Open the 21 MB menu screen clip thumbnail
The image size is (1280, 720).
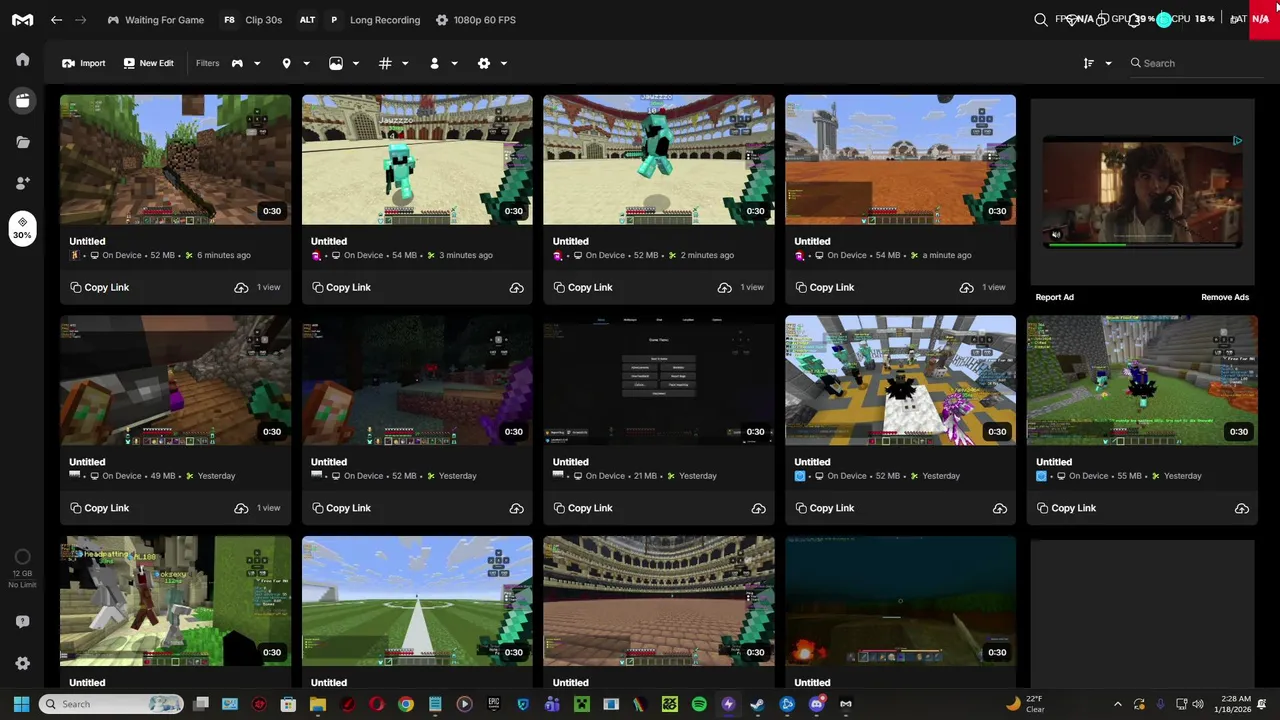(658, 381)
